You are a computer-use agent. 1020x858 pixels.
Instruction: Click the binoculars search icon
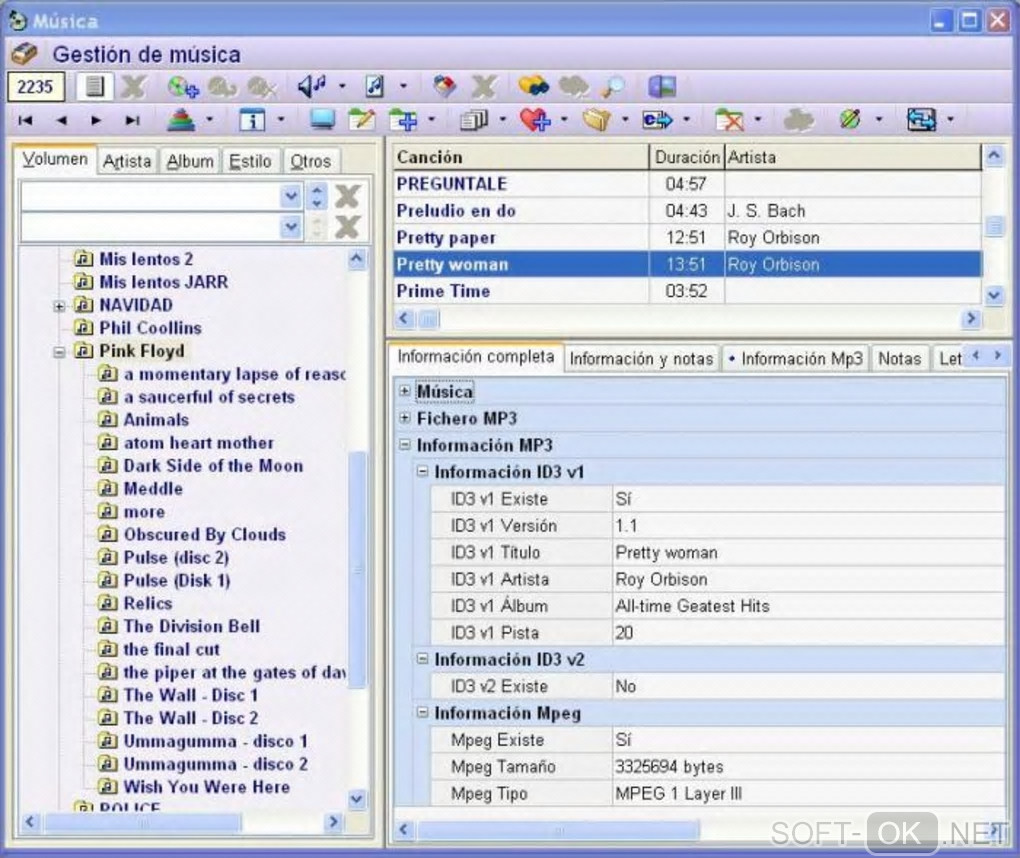tap(532, 87)
